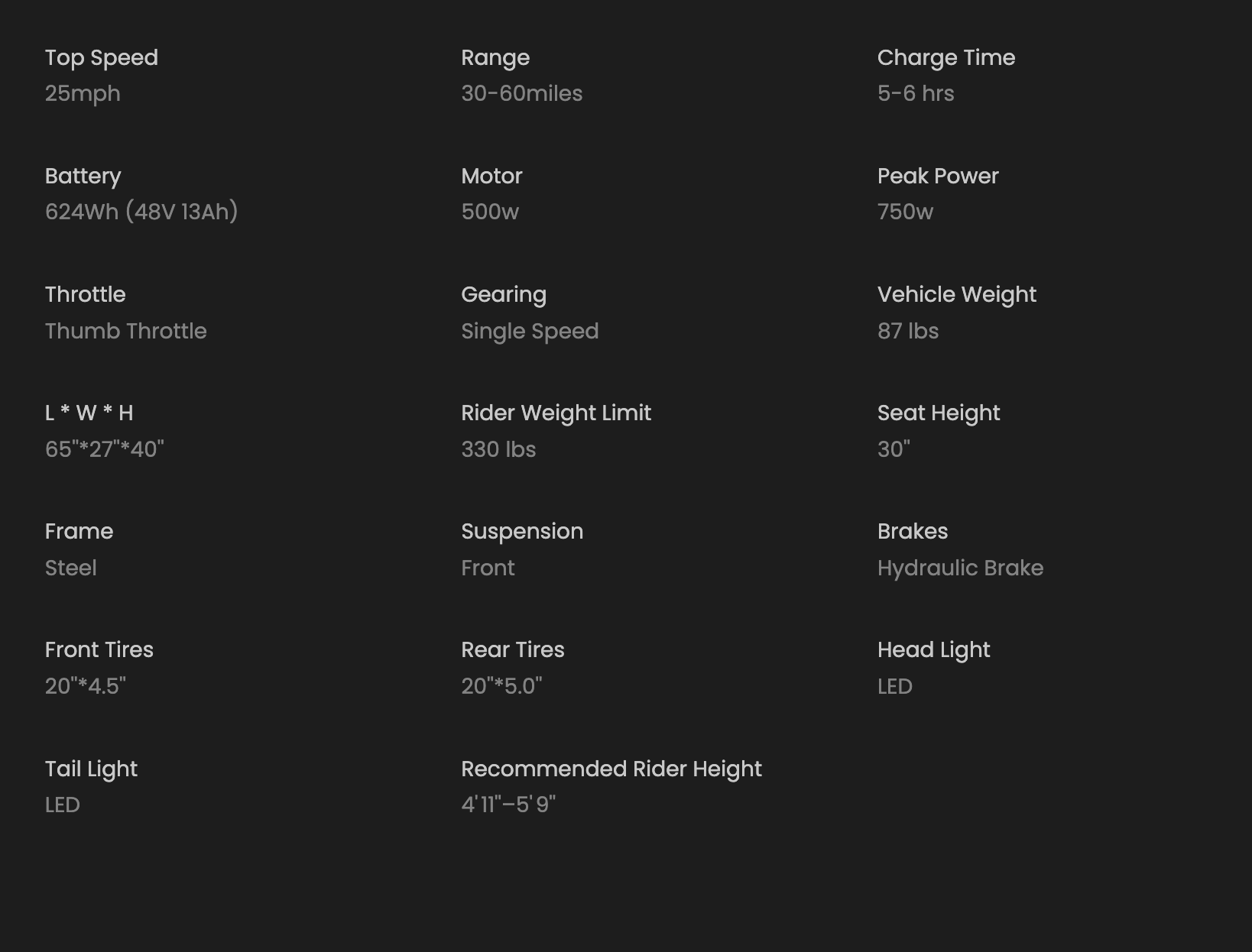
Task: Click the Motor 500w value
Action: (490, 212)
